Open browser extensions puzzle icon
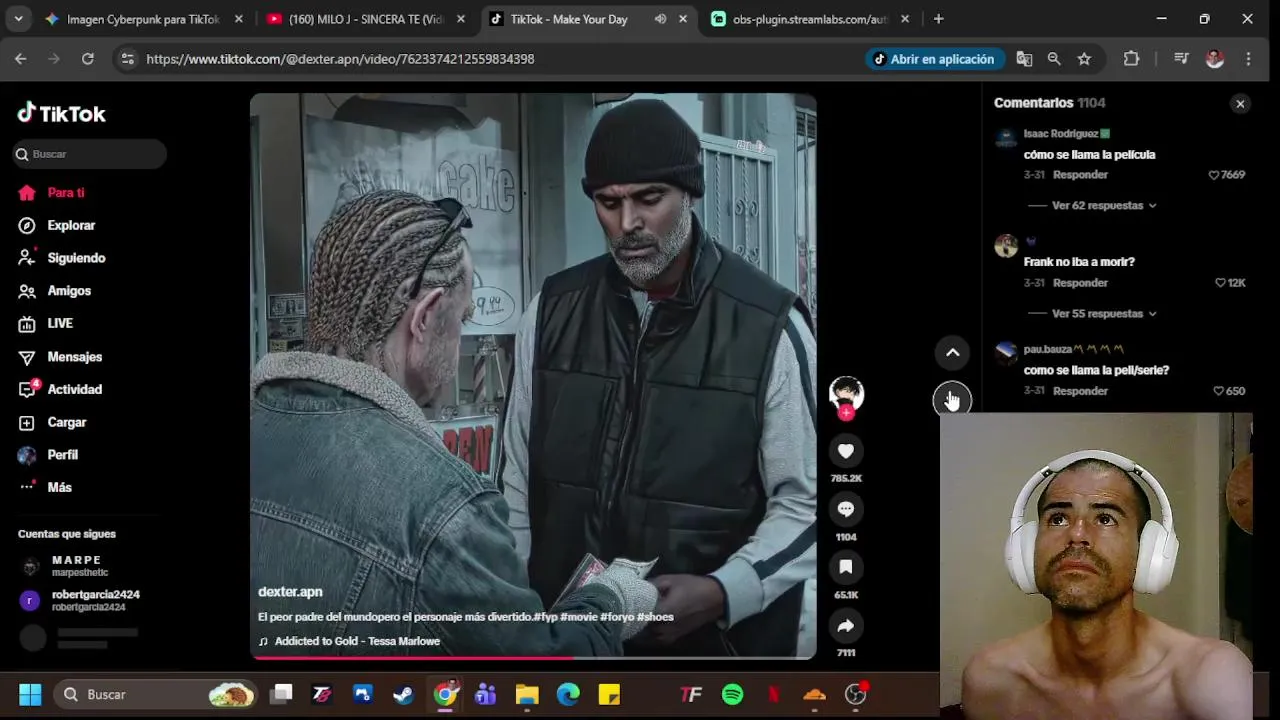The height and width of the screenshot is (720, 1280). [1131, 59]
